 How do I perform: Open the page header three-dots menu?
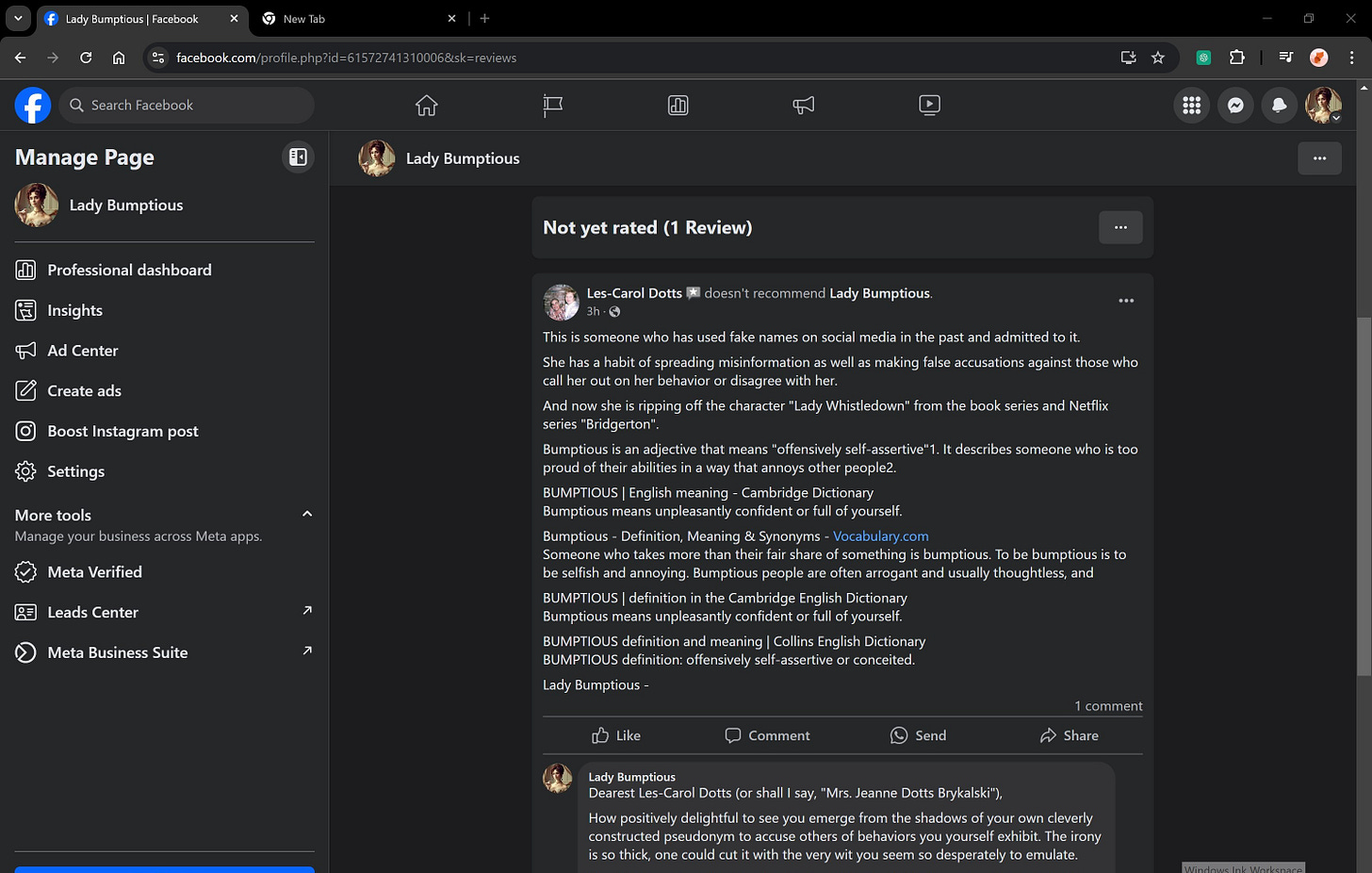click(1319, 158)
